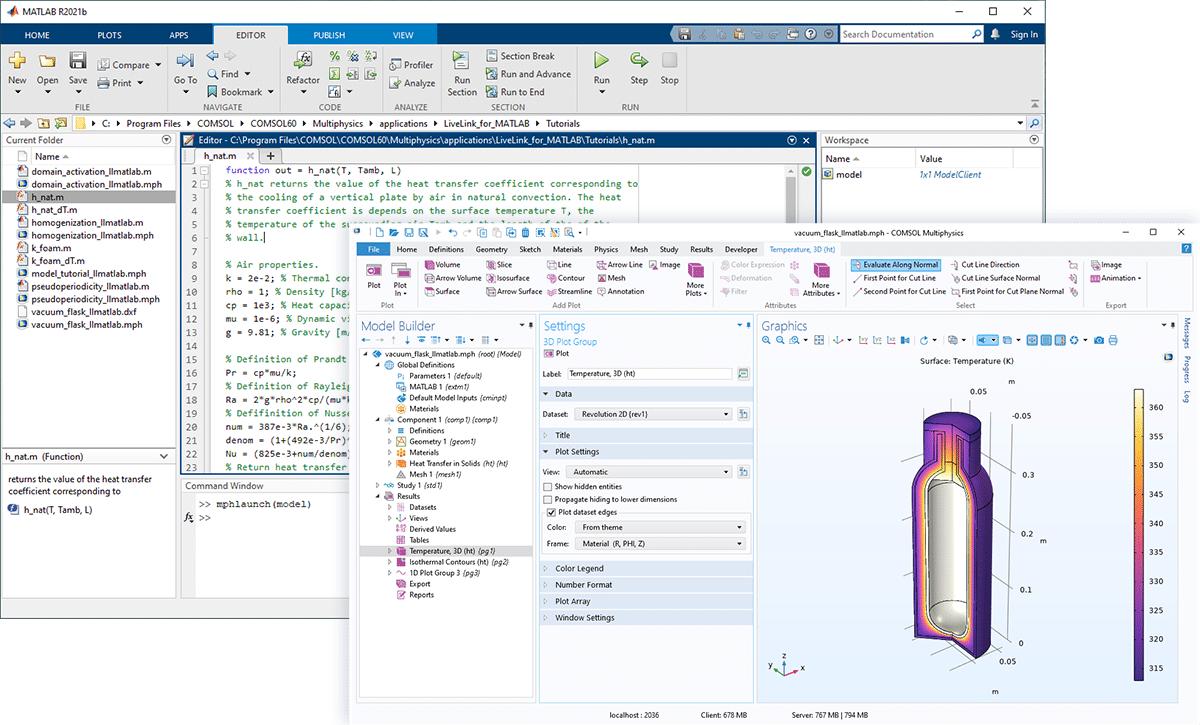The image size is (1200, 725).
Task: Click Section Break button in MATLAB
Action: click(x=520, y=56)
